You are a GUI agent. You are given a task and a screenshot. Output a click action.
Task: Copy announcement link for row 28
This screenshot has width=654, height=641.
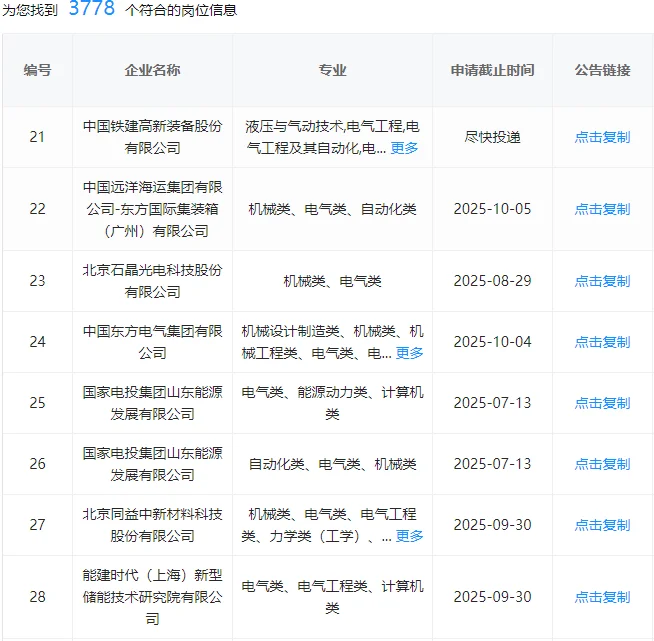(x=602, y=597)
